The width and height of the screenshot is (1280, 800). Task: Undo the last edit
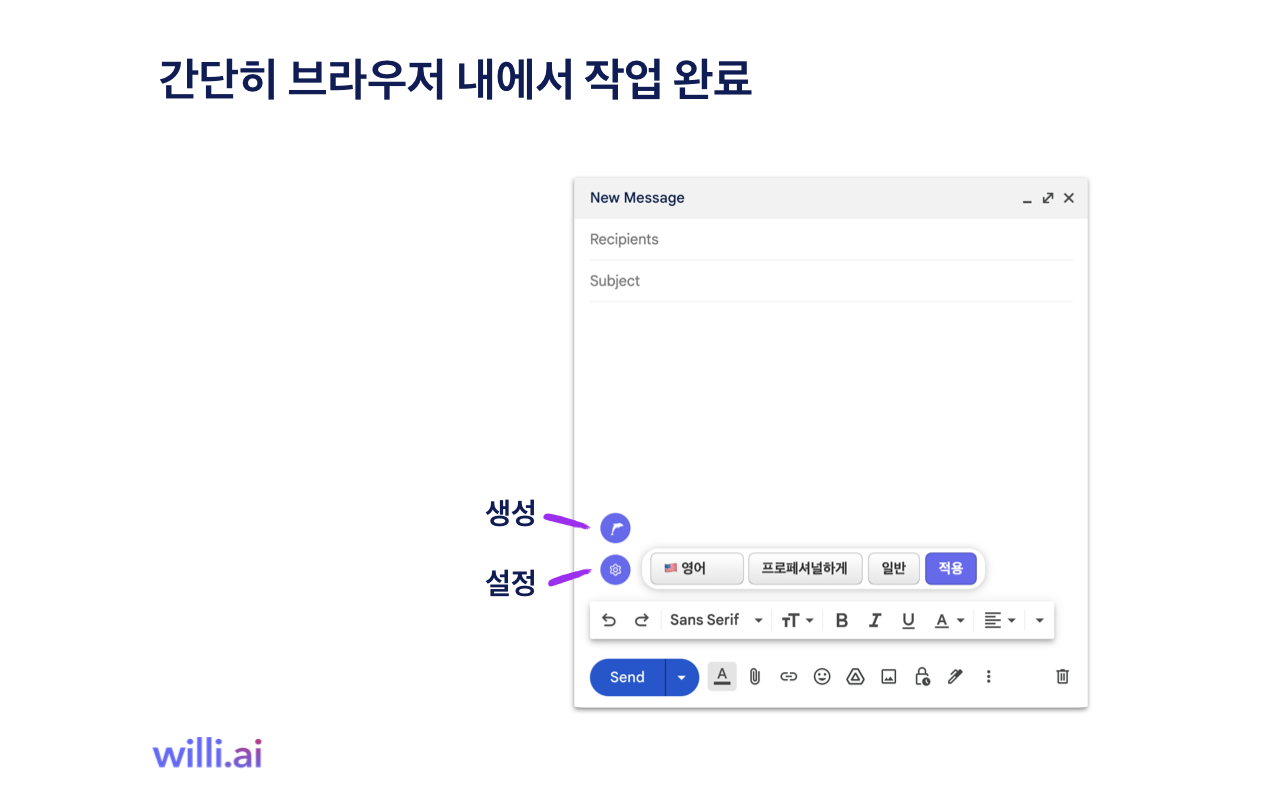(609, 620)
